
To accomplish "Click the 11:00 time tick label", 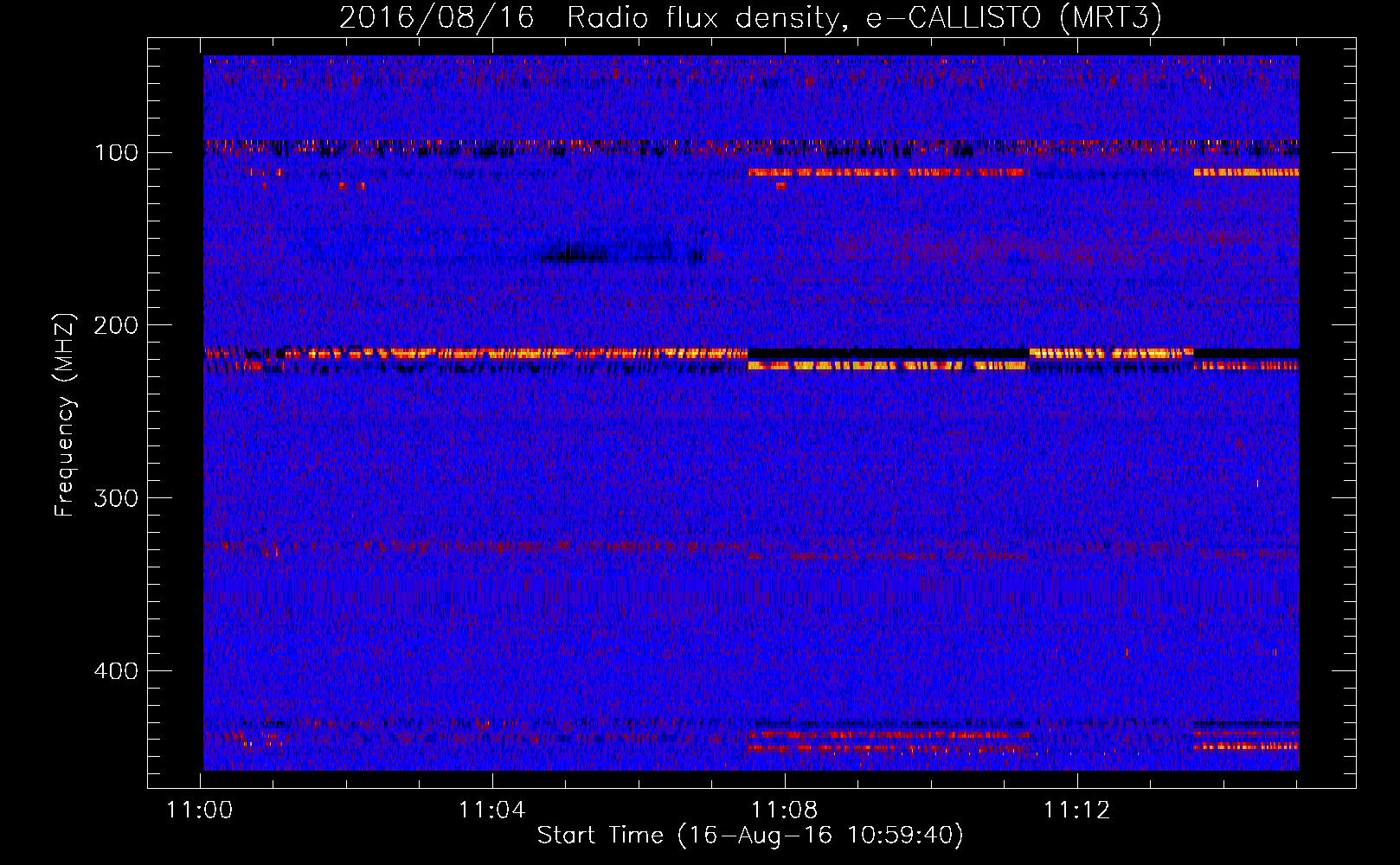I will click(200, 811).
